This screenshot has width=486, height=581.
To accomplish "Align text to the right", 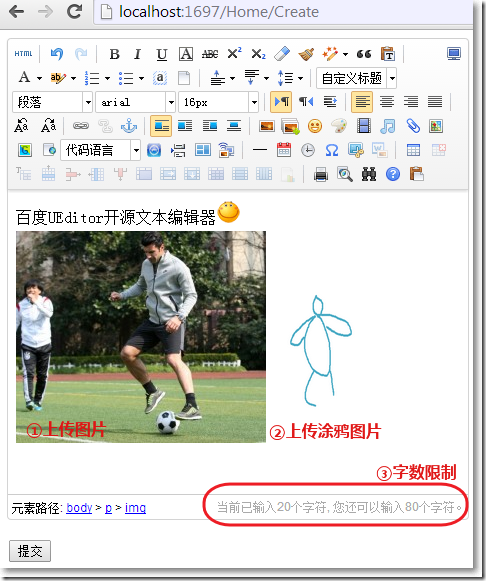I will [411, 102].
